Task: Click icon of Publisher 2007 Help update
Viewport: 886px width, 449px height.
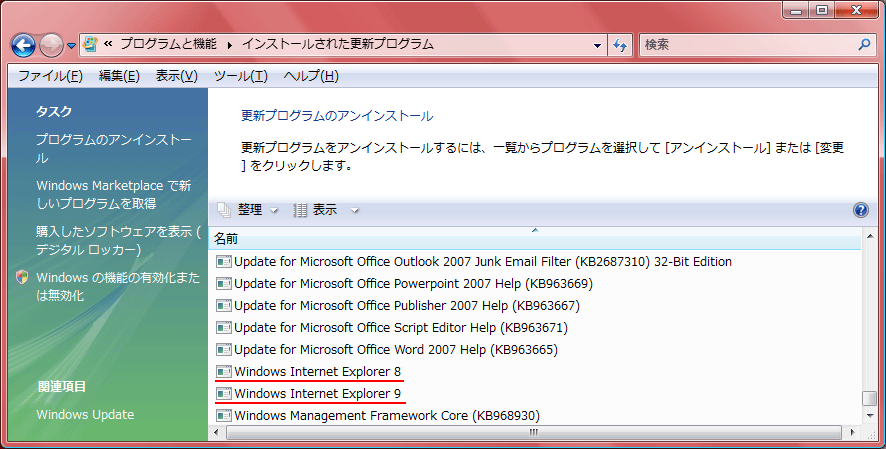Action: [x=224, y=306]
